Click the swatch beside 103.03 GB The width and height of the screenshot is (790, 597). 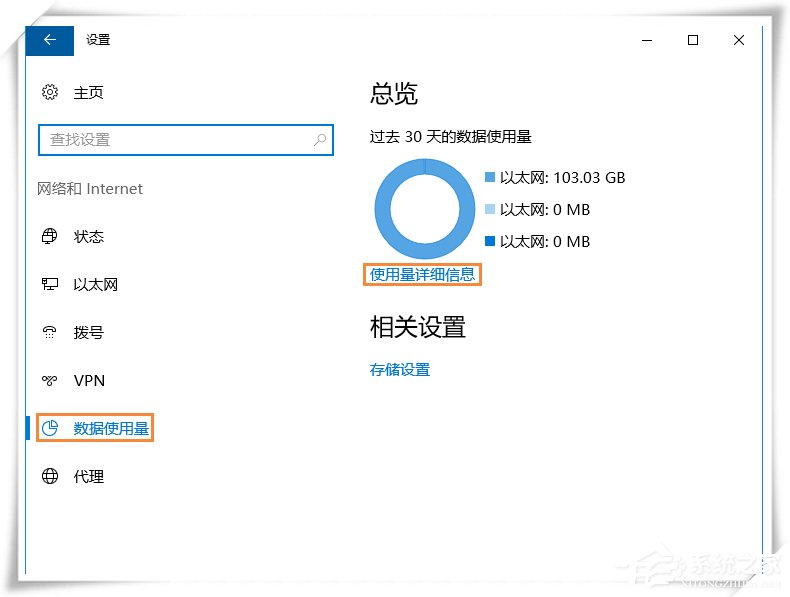[x=490, y=177]
